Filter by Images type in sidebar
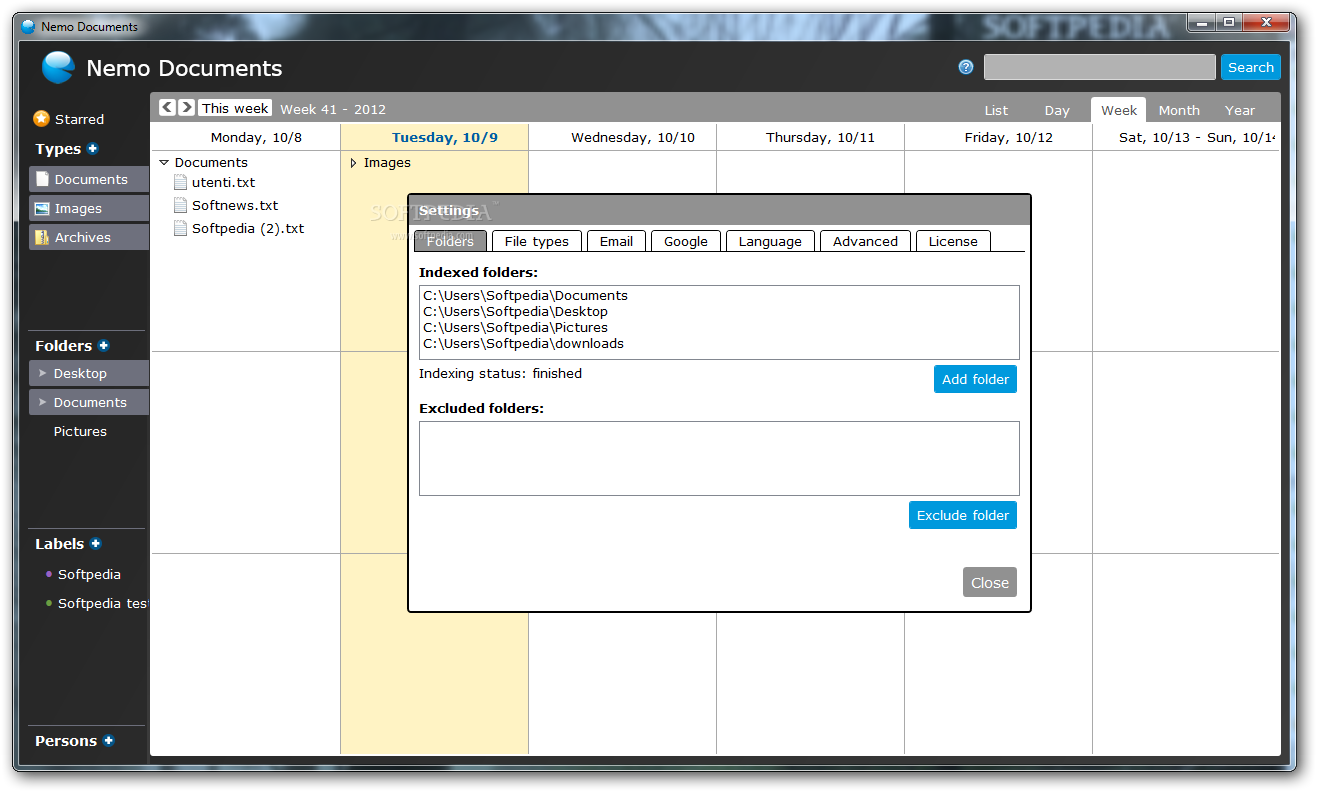1317x792 pixels. click(89, 208)
